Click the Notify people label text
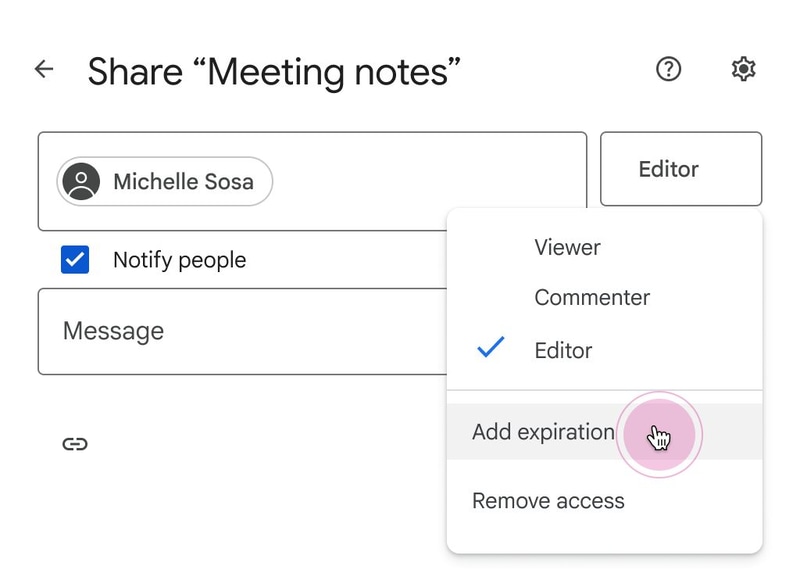Viewport: 800px width, 577px height. (x=179, y=261)
